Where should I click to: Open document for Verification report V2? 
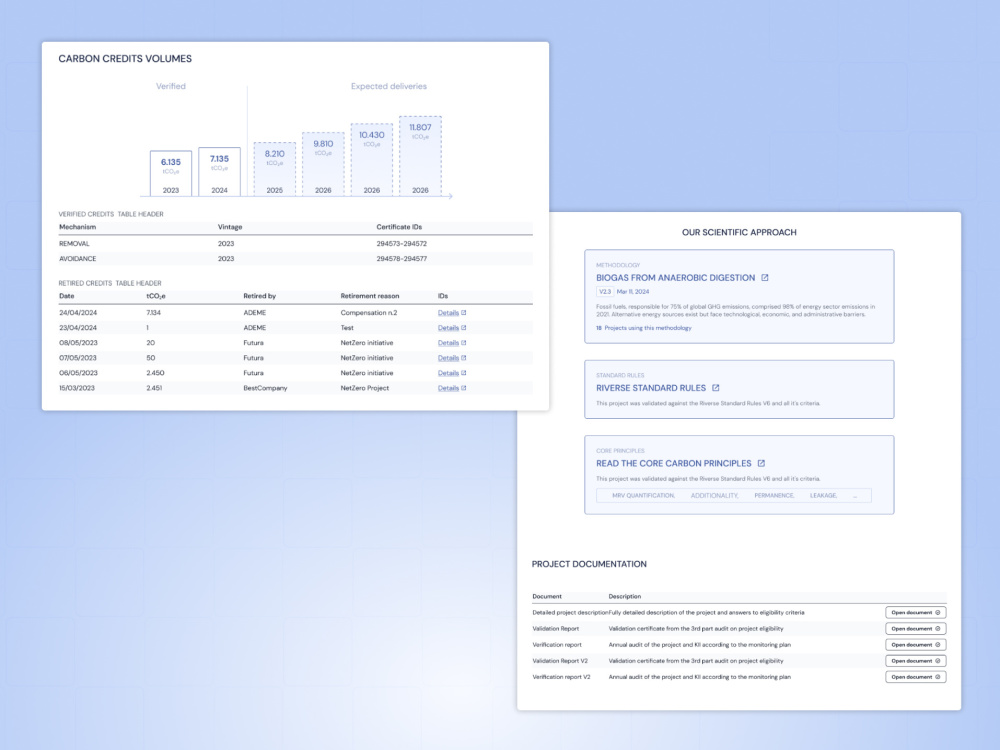coord(915,677)
